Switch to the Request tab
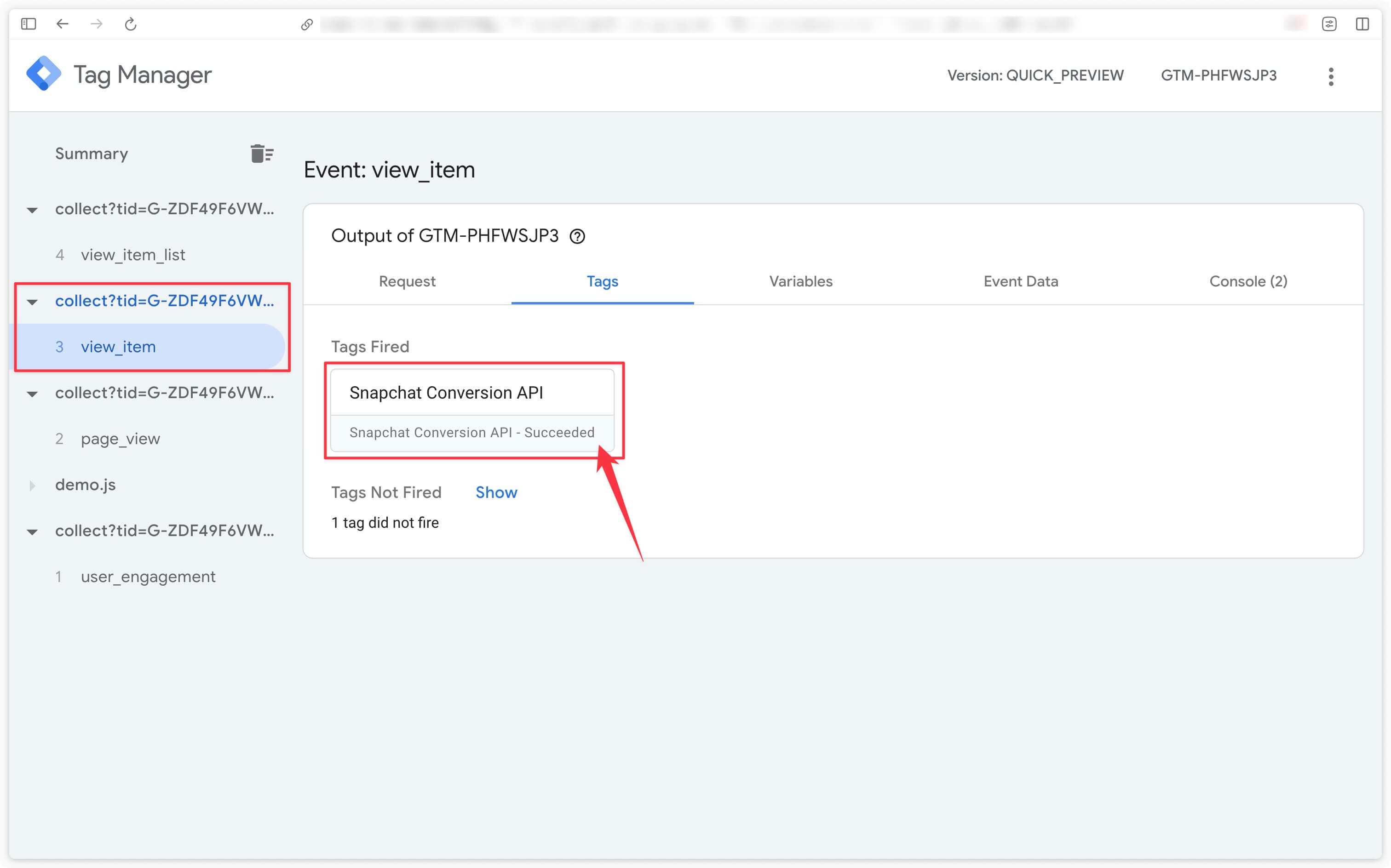The image size is (1391, 868). pyautogui.click(x=407, y=281)
